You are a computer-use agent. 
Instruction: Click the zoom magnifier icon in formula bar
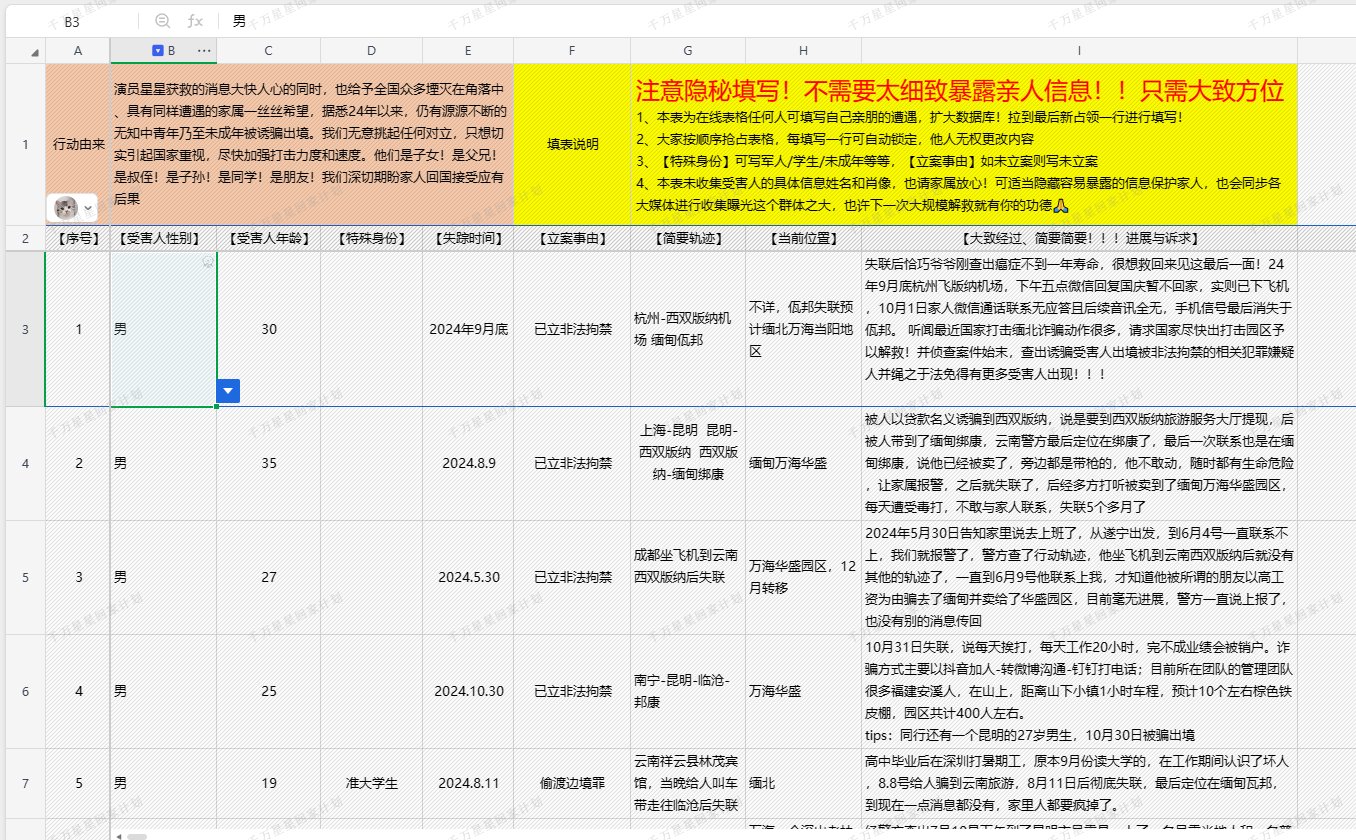pos(163,20)
